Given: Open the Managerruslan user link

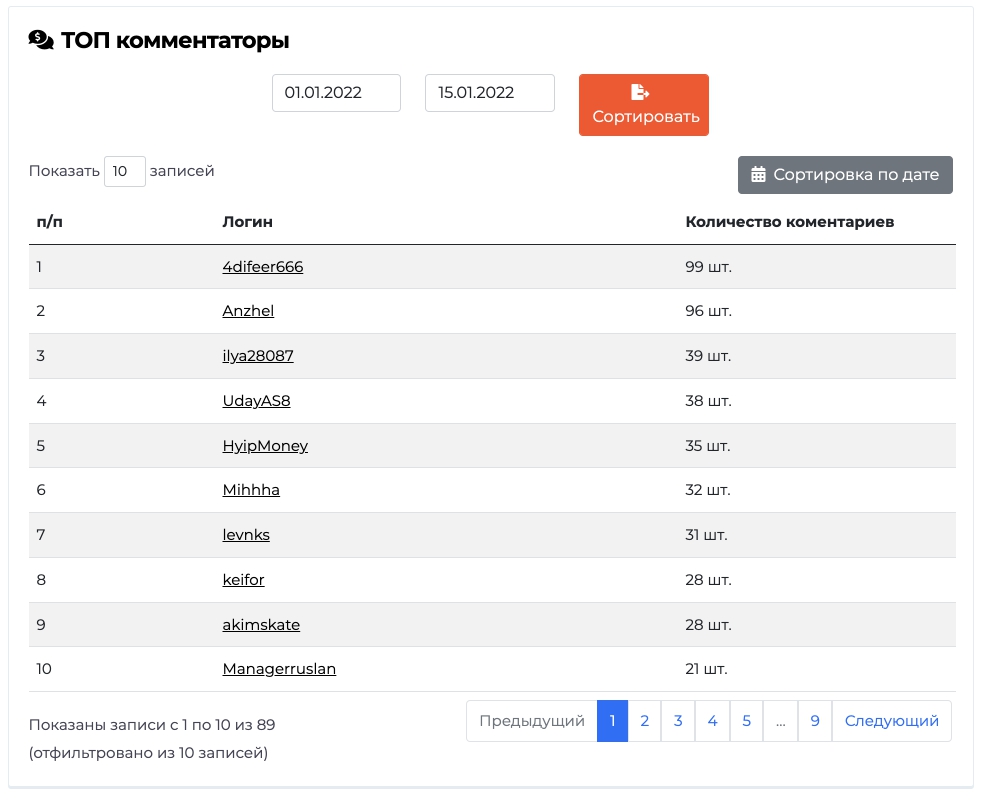Looking at the screenshot, I should [x=279, y=669].
